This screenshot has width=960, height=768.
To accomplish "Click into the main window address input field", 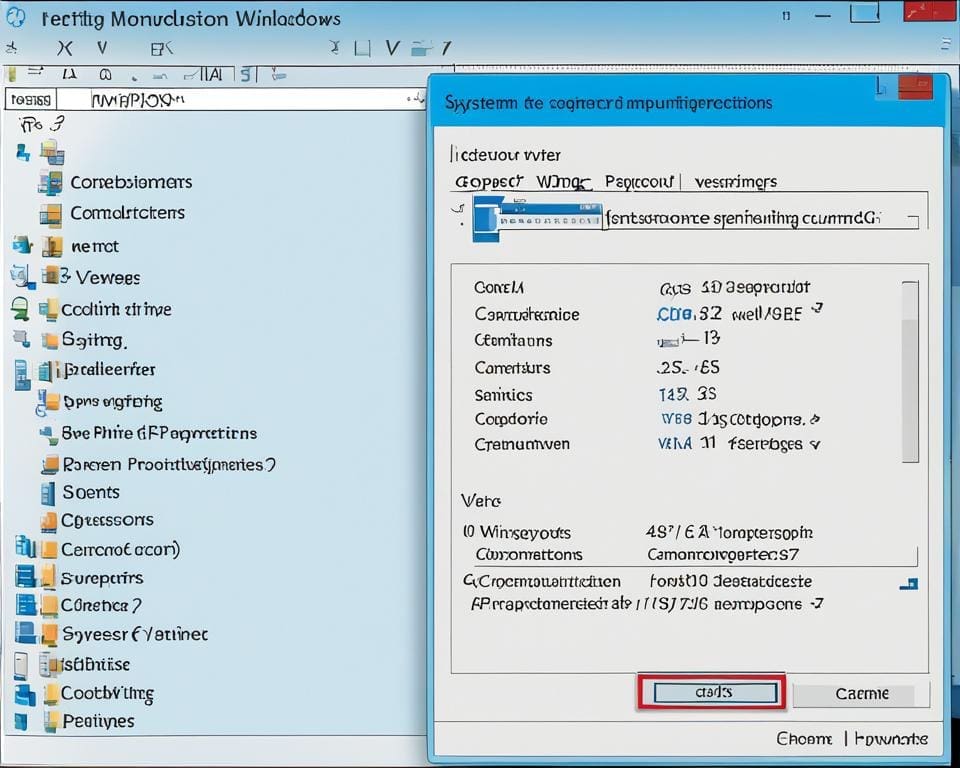I will pyautogui.click(x=241, y=99).
